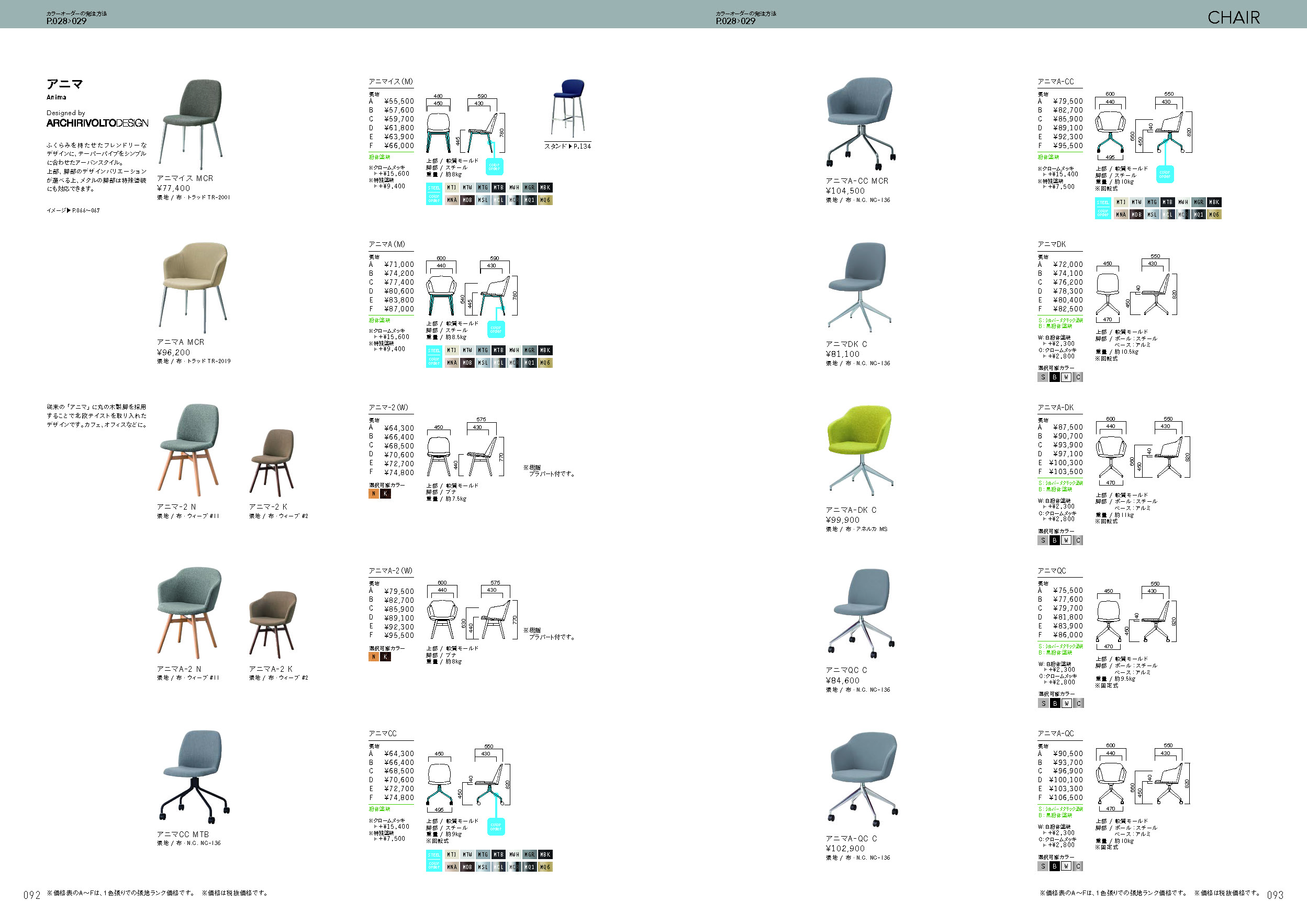Click the アニマQC C caster chair photo
Image resolution: width=1307 pixels, height=924 pixels.
(x=861, y=613)
